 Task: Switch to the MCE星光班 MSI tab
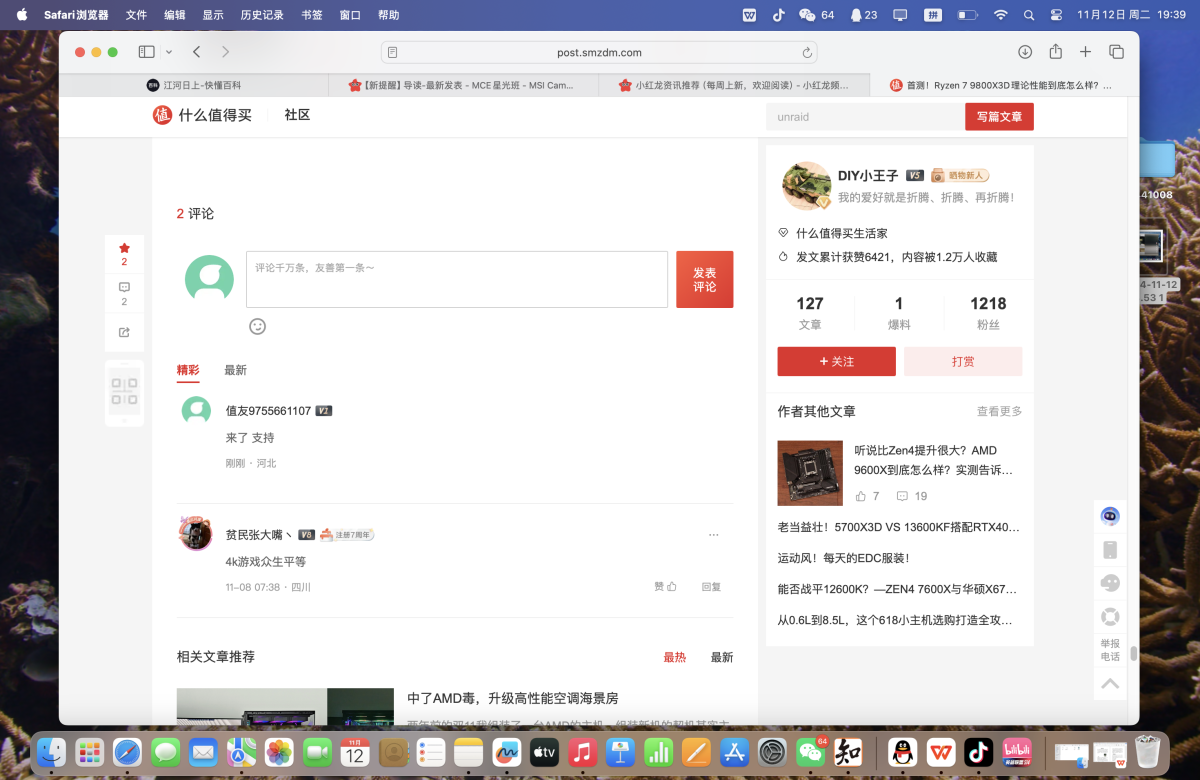461,85
